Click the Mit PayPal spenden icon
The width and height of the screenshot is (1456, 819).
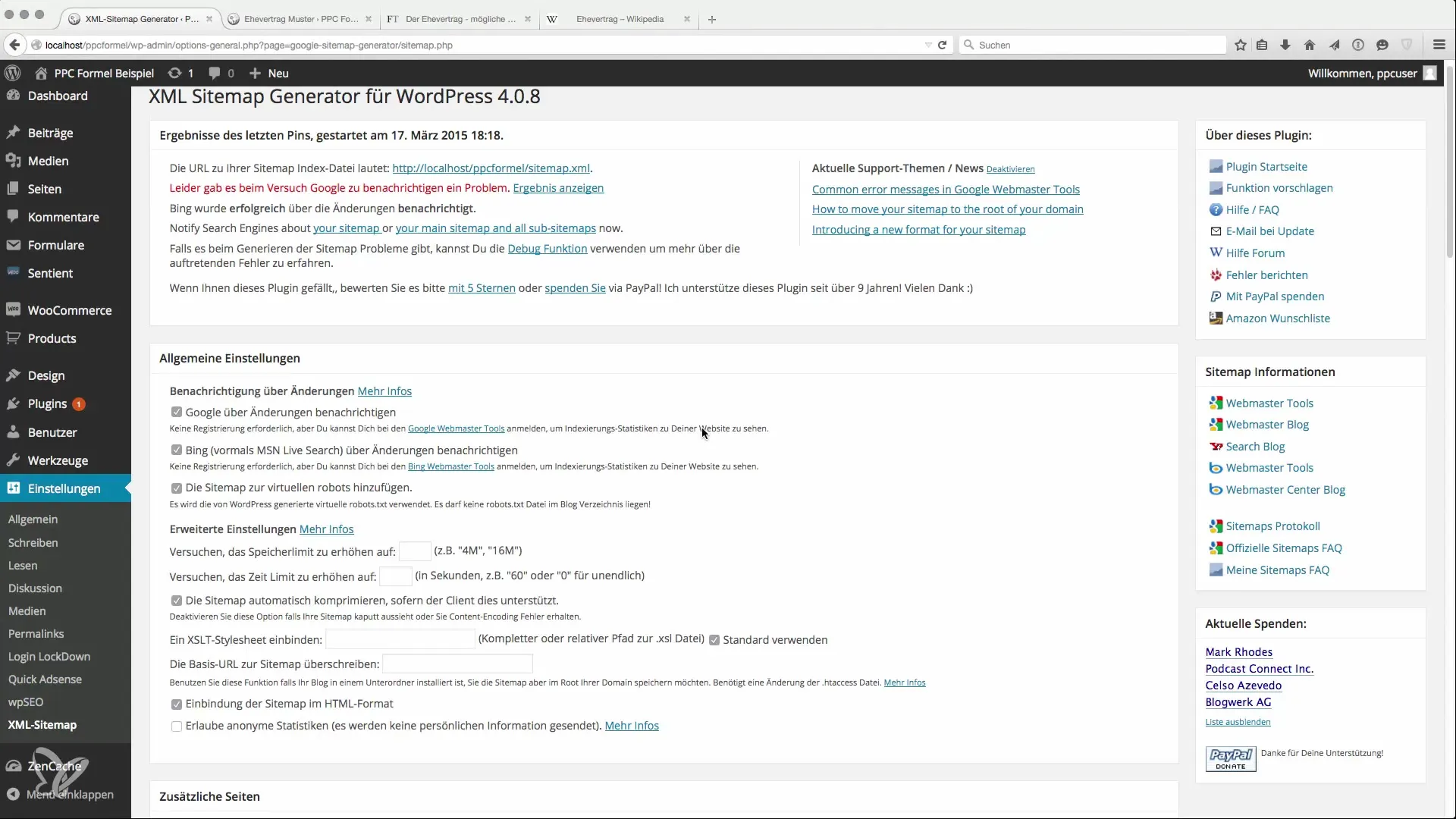tap(1216, 297)
